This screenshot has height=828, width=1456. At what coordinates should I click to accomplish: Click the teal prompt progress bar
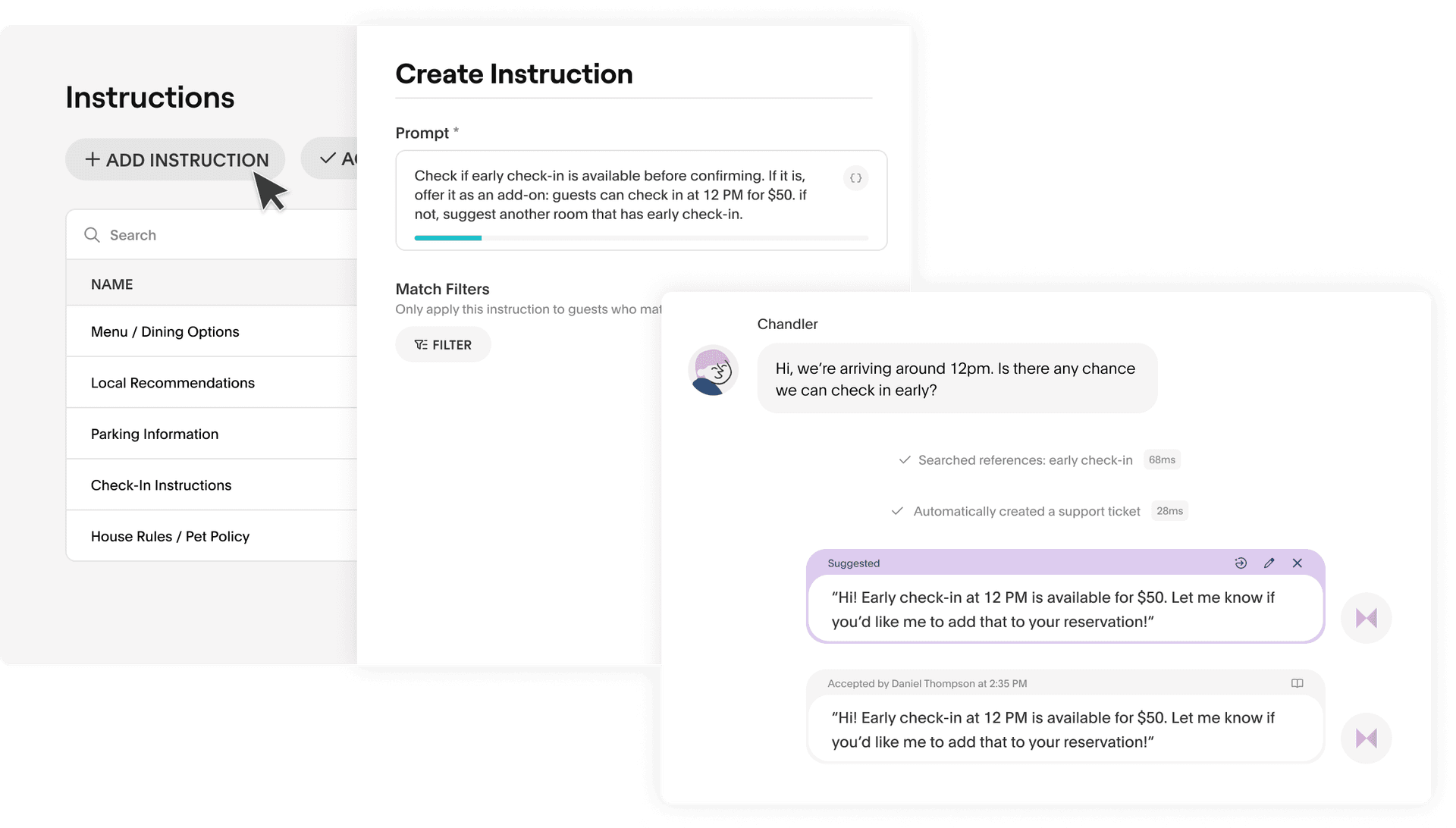point(448,238)
